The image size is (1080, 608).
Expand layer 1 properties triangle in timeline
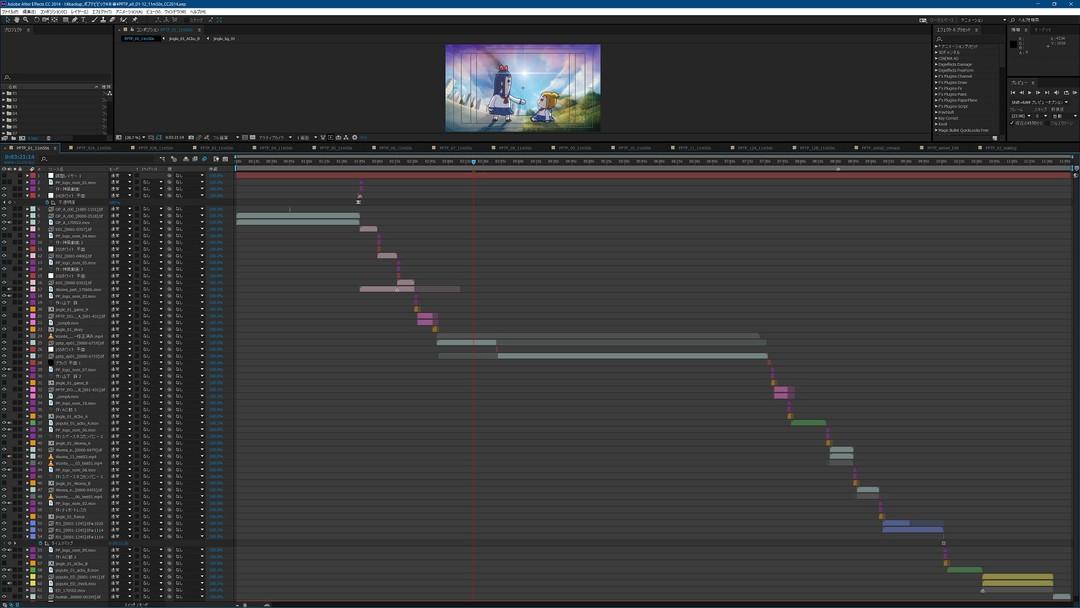[28, 176]
